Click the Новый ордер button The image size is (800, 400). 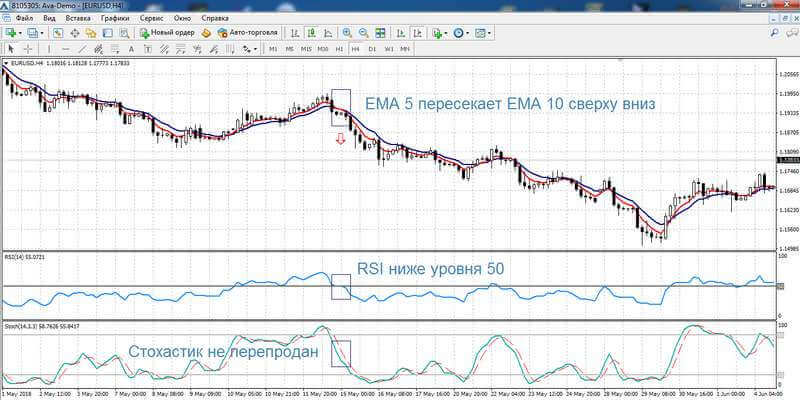pyautogui.click(x=168, y=33)
